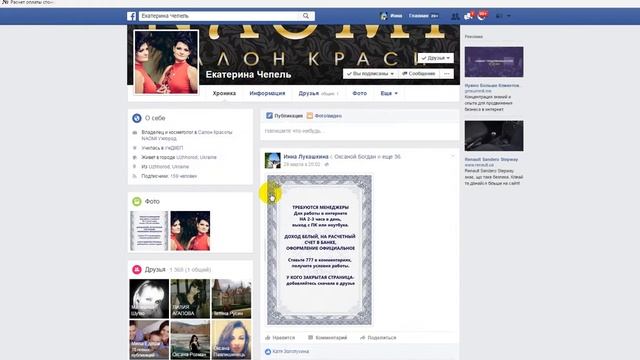The height and width of the screenshot is (360, 640).
Task: Click Комментарий button on post
Action: coord(327,338)
